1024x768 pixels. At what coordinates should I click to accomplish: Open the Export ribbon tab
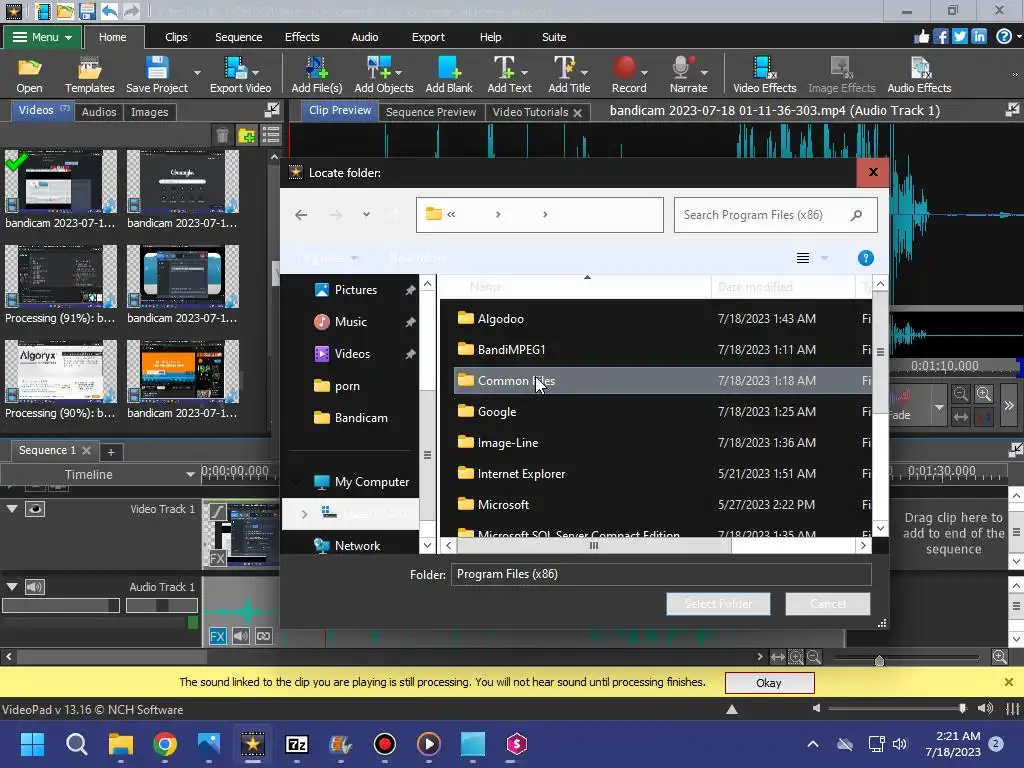[428, 37]
